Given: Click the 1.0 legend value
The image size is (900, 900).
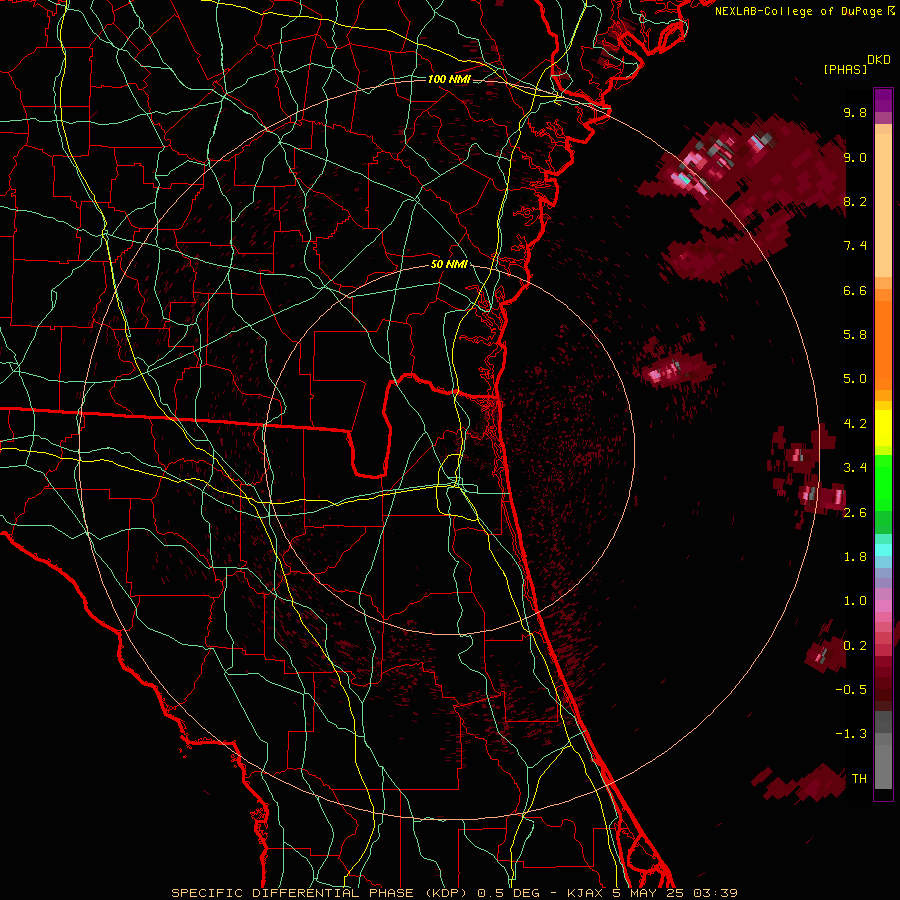Looking at the screenshot, I should click(x=855, y=601).
